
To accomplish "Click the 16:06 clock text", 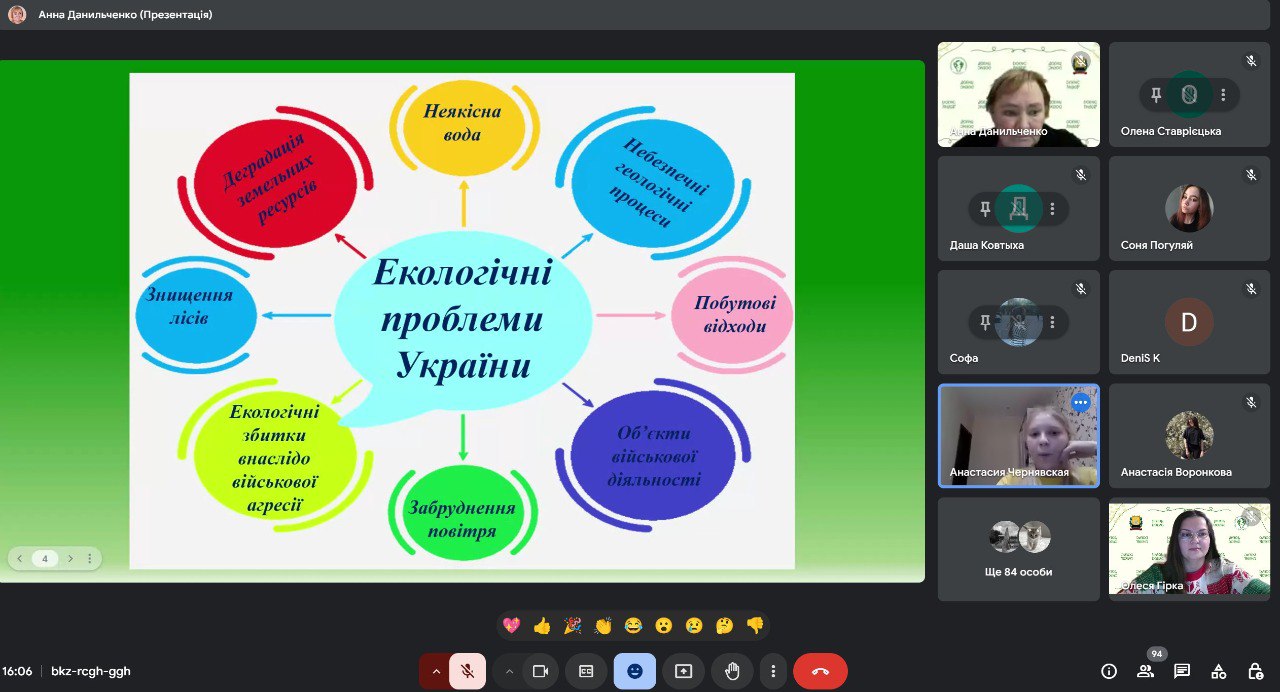I will [x=17, y=671].
